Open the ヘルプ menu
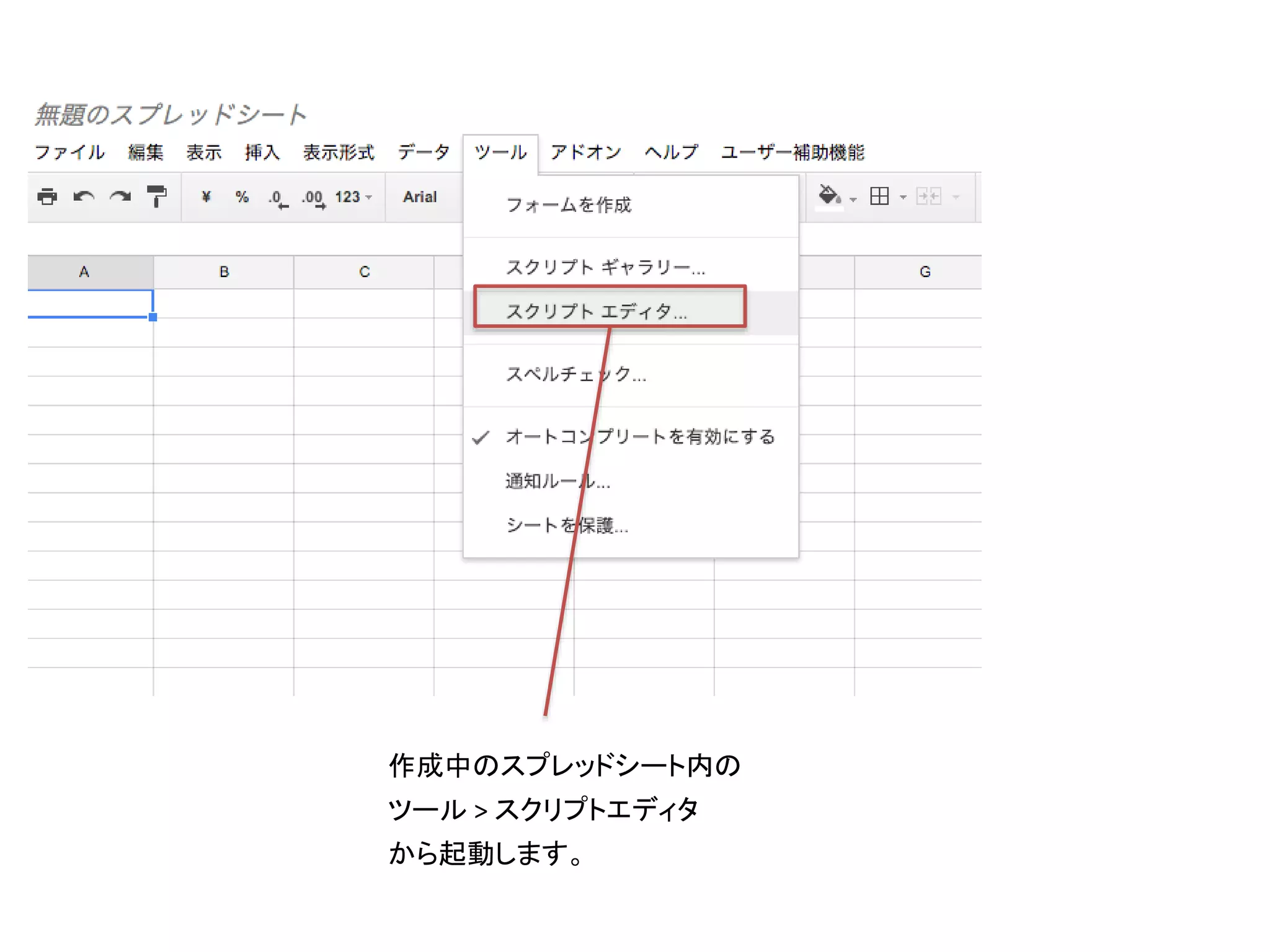This screenshot has width=1270, height=952. [x=672, y=152]
